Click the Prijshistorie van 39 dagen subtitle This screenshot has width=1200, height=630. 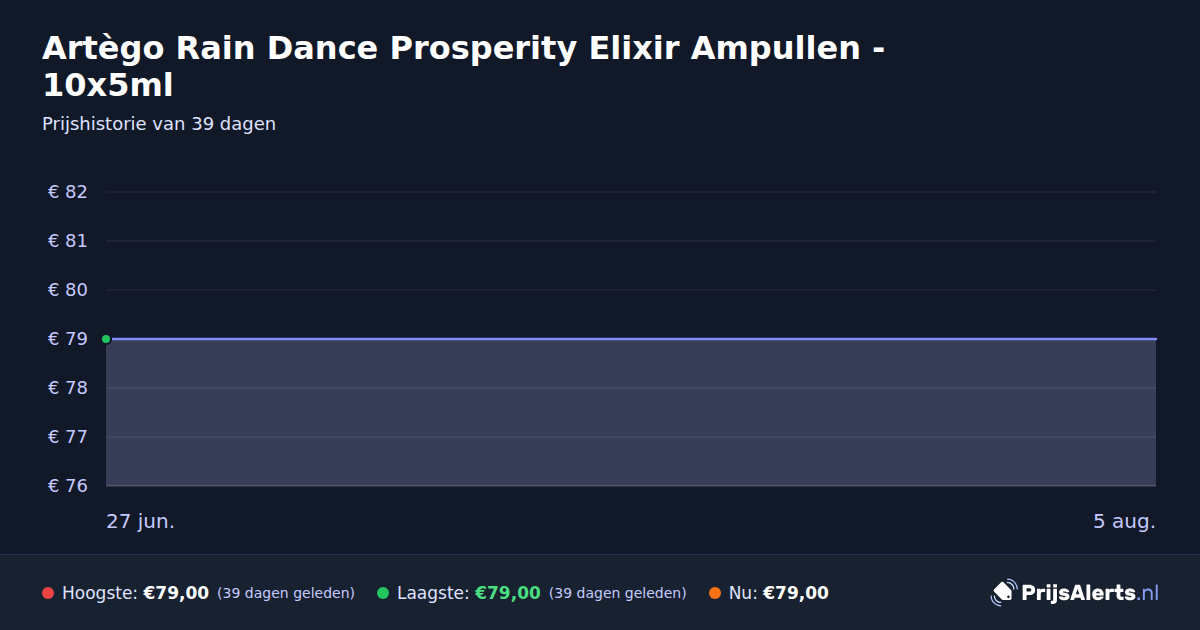click(x=159, y=124)
